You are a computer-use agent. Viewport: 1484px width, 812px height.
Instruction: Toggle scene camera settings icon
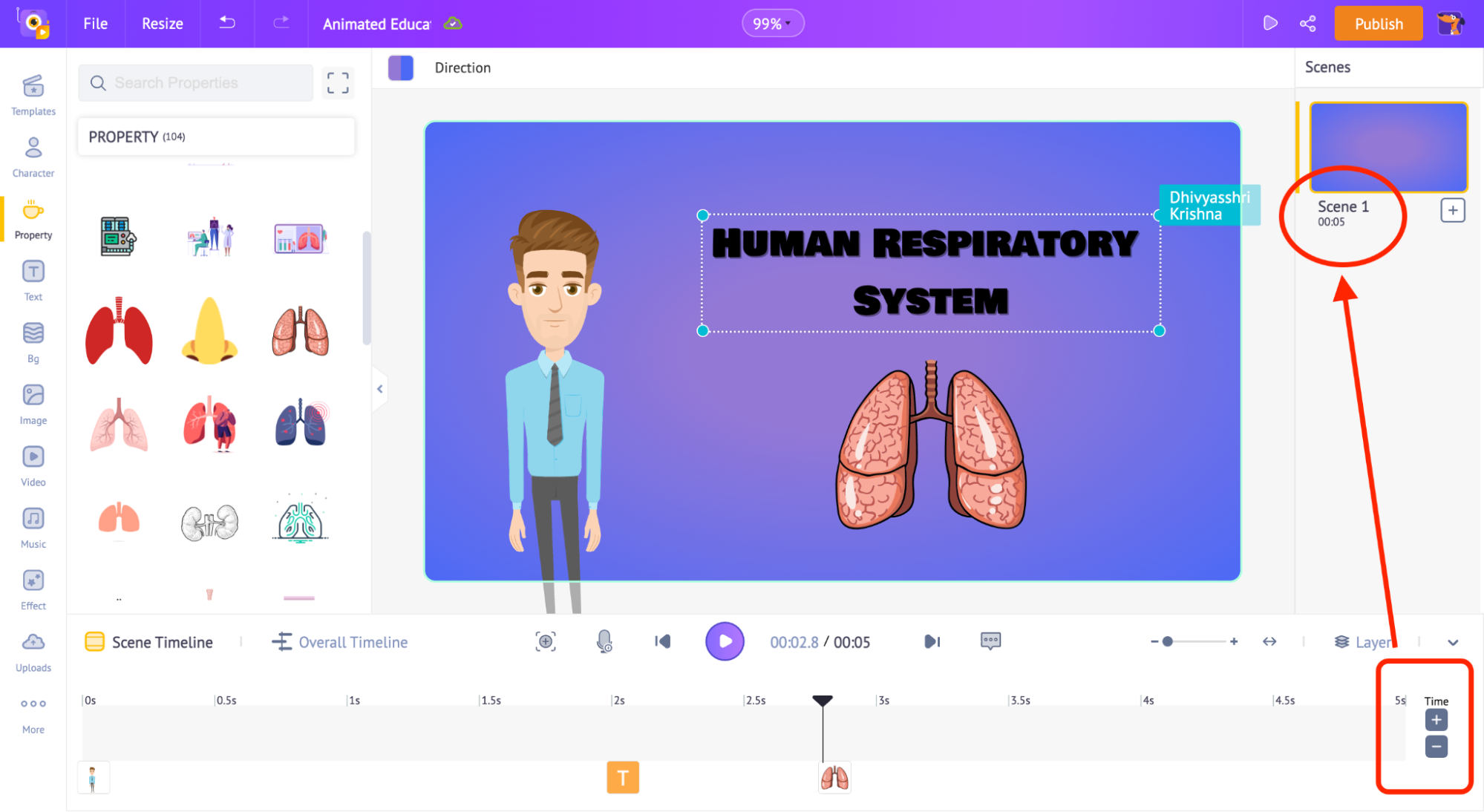coord(546,641)
